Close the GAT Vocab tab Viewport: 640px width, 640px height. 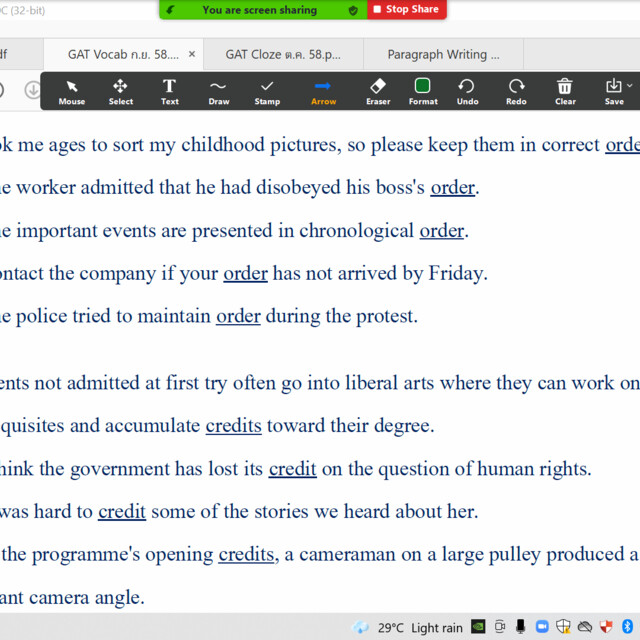pyautogui.click(x=192, y=54)
